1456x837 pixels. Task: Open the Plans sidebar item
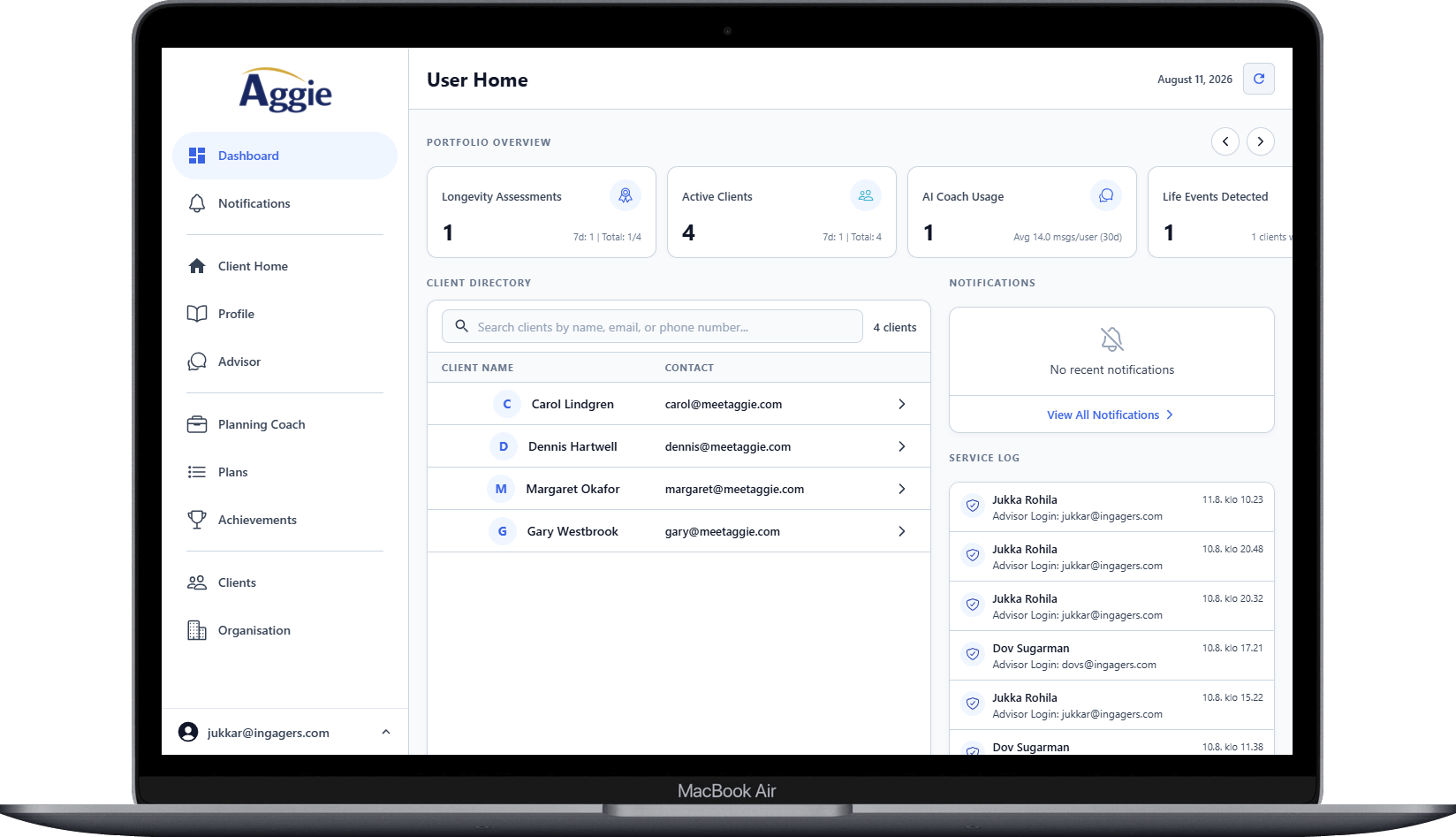click(x=284, y=472)
